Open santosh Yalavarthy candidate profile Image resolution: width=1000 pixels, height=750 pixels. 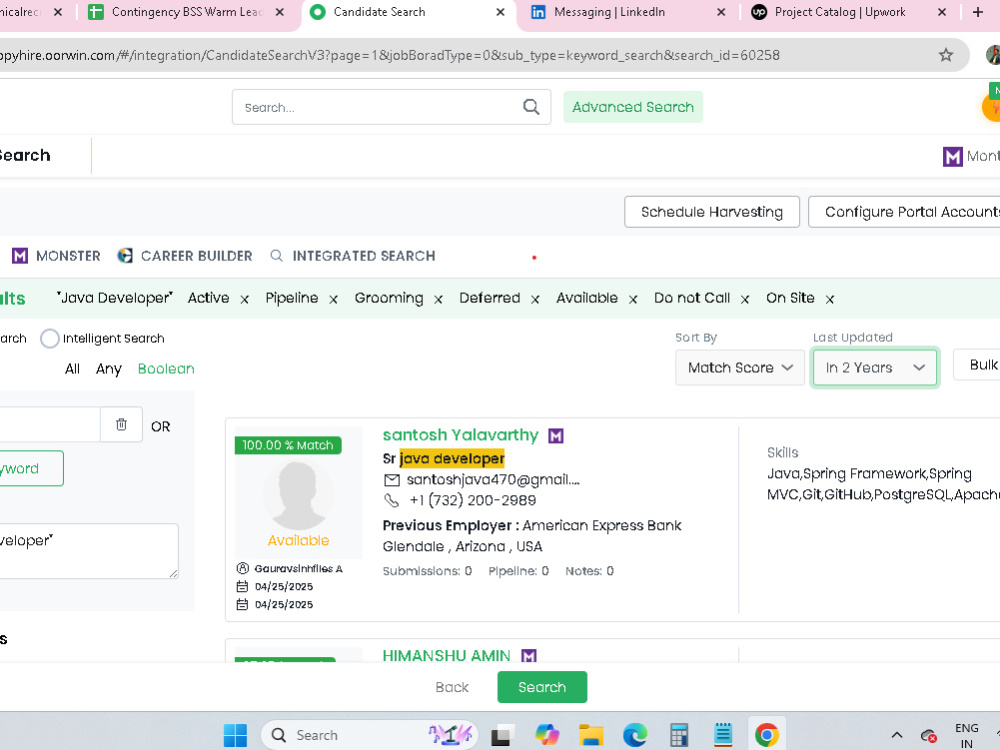(x=460, y=435)
